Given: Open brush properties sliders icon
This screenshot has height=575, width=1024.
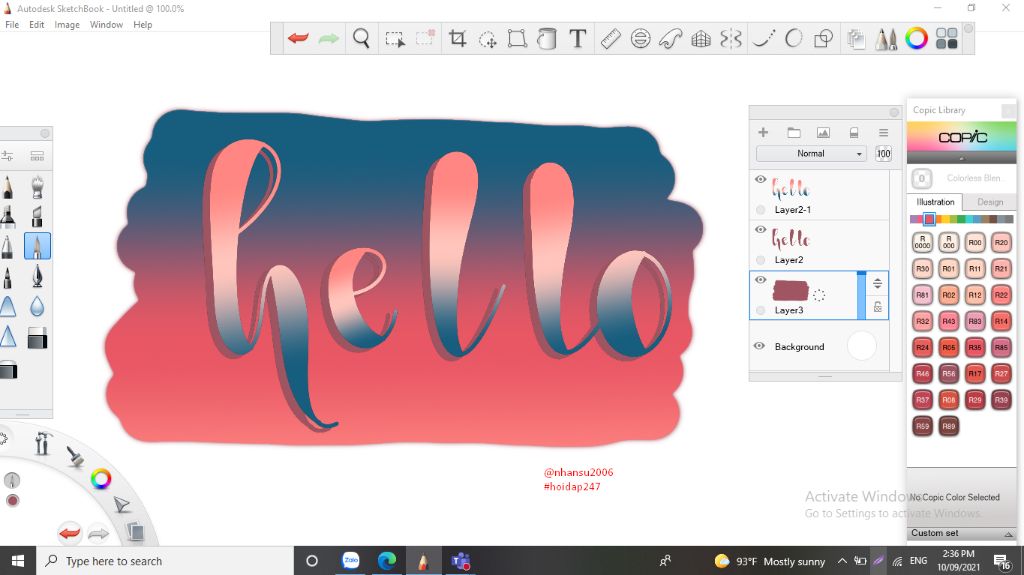Looking at the screenshot, I should 7,156.
